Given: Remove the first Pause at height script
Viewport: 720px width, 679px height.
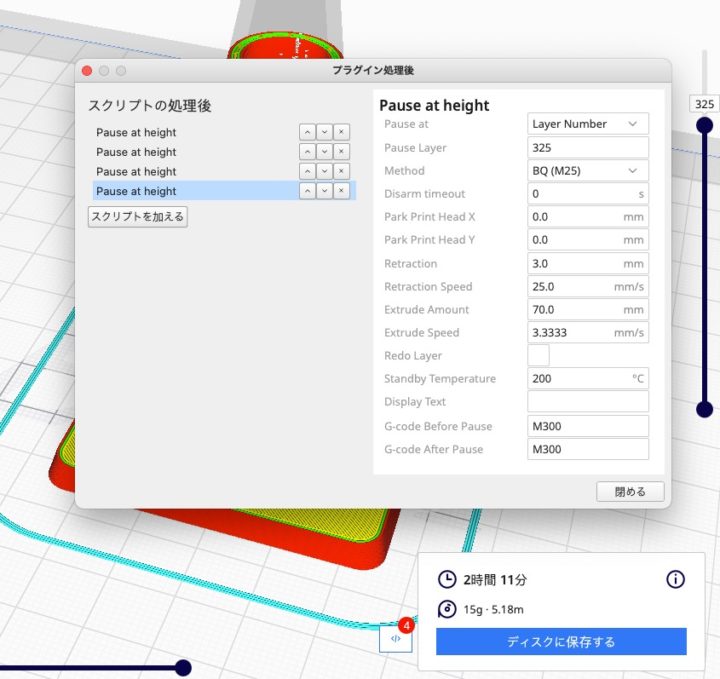Looking at the screenshot, I should pyautogui.click(x=342, y=132).
